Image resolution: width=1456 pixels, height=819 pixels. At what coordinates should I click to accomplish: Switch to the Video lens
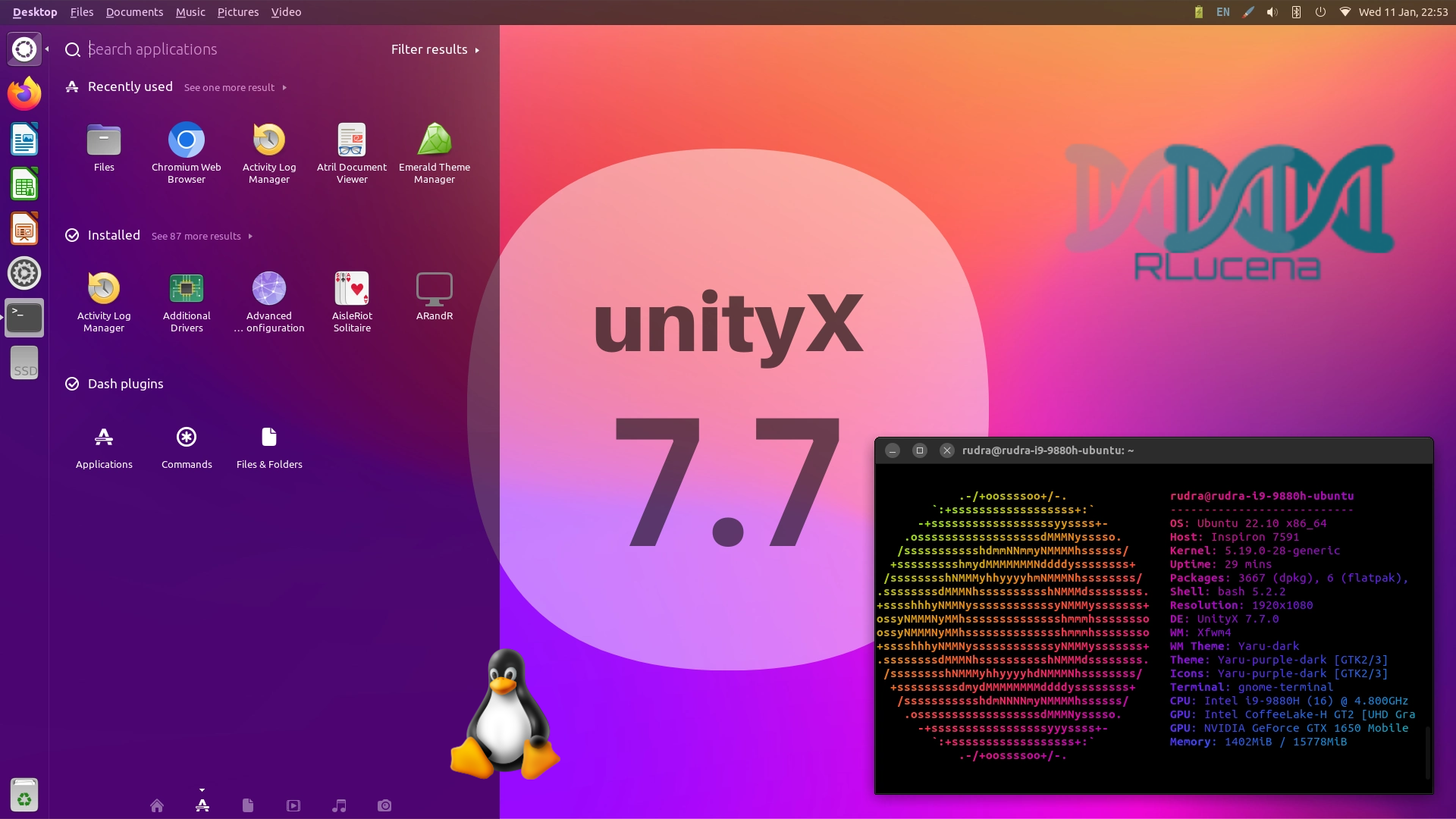point(293,805)
